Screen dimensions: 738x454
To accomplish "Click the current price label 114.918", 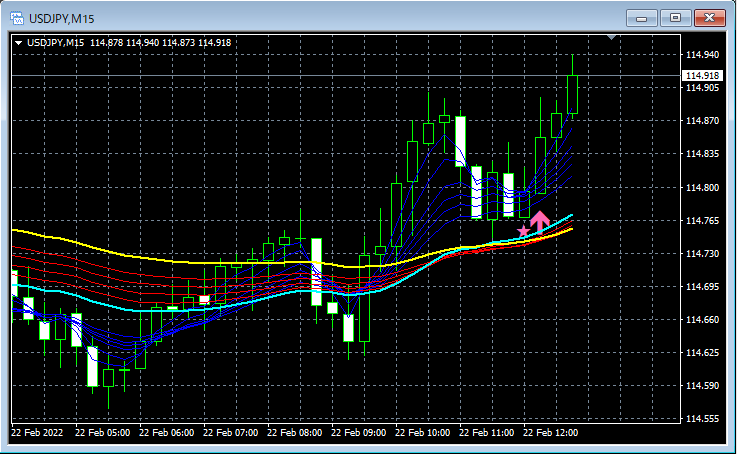I will (x=702, y=75).
